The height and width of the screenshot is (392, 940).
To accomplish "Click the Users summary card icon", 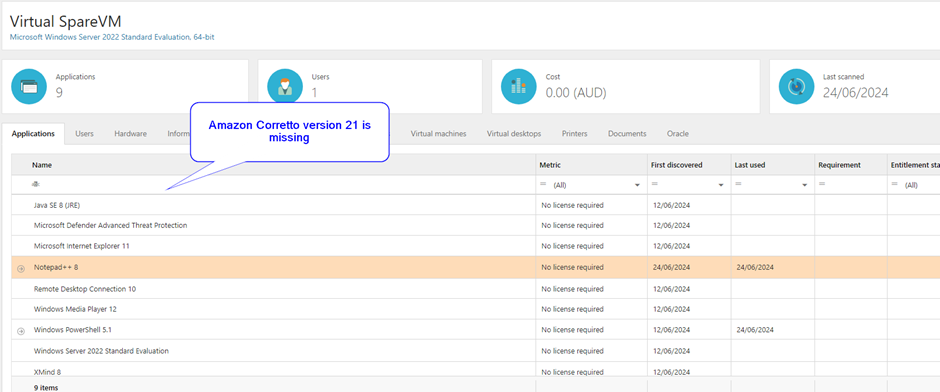I will 285,86.
